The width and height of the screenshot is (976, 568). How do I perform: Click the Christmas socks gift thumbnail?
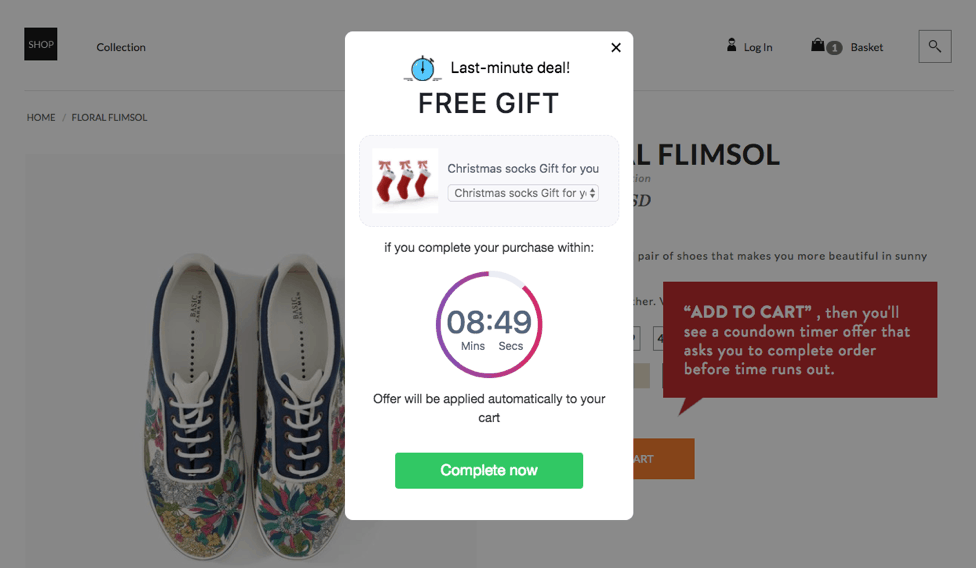coord(405,181)
